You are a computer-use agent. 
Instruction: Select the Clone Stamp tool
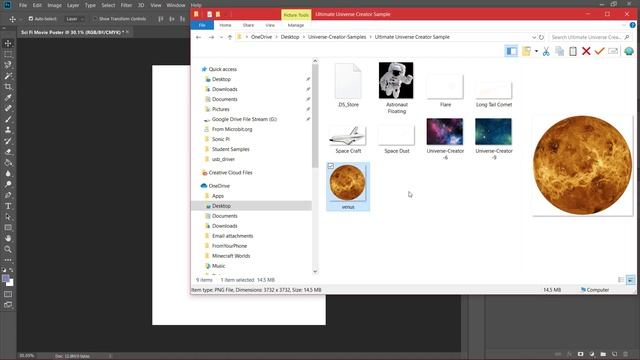8,130
